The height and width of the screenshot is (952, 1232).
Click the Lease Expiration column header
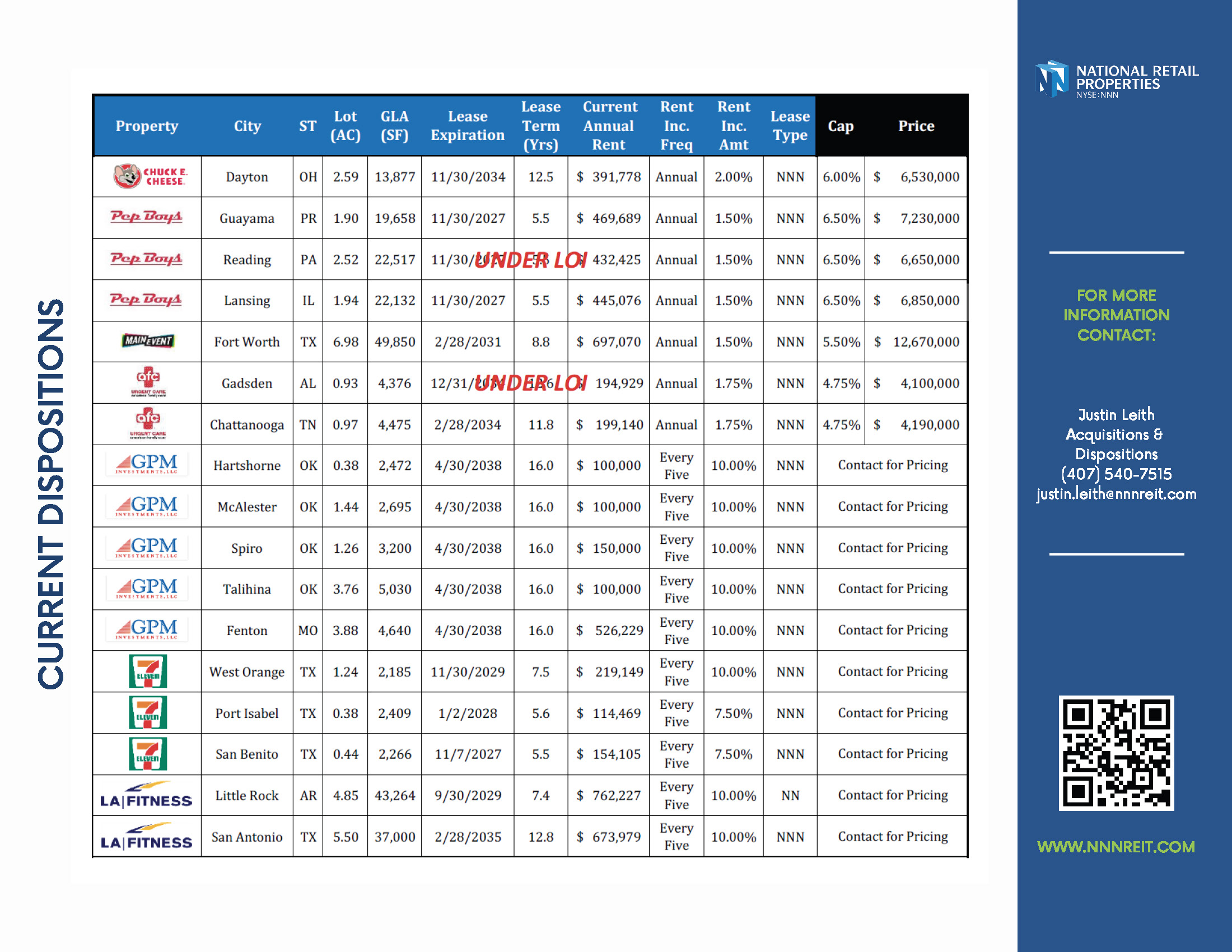467,126
